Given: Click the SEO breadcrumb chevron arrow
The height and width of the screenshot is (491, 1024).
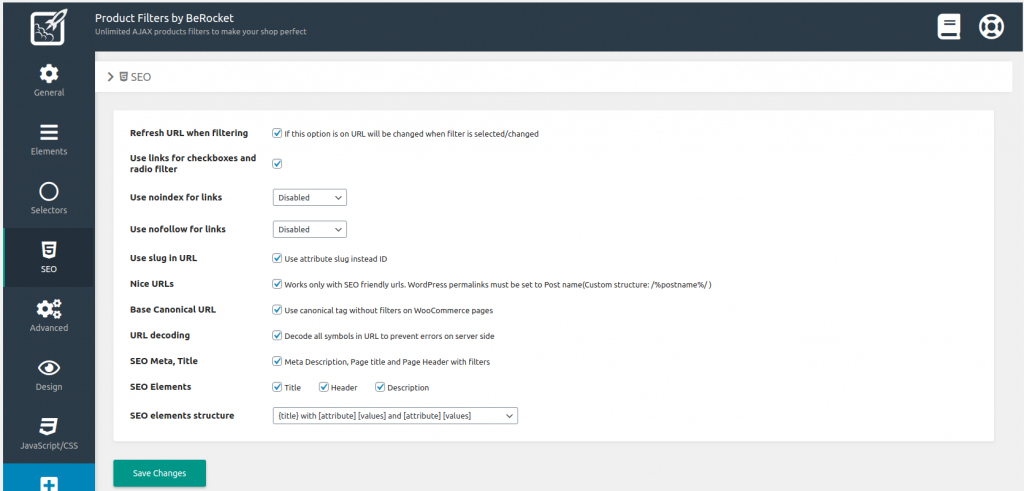Looking at the screenshot, I should (110, 77).
